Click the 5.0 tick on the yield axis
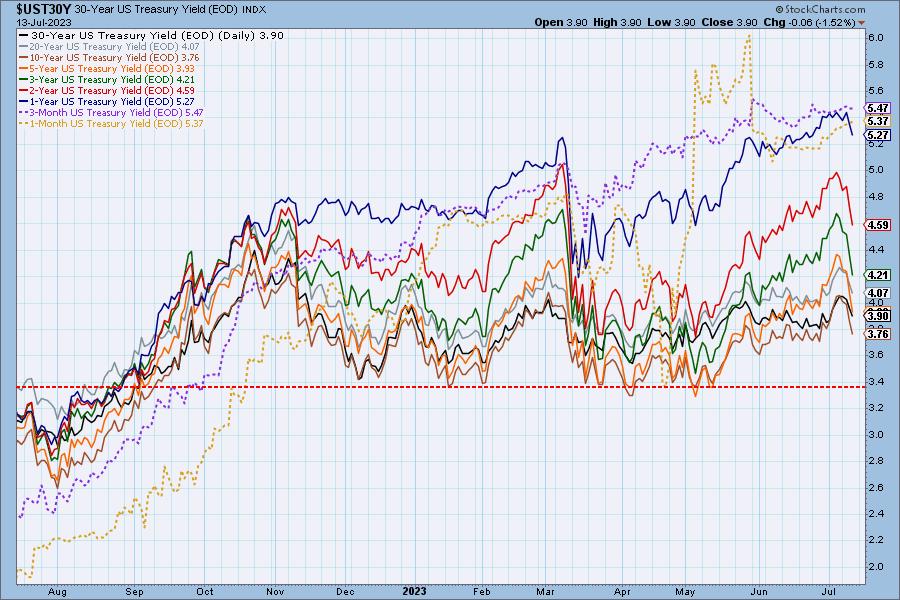The width and height of the screenshot is (900, 600). (875, 169)
